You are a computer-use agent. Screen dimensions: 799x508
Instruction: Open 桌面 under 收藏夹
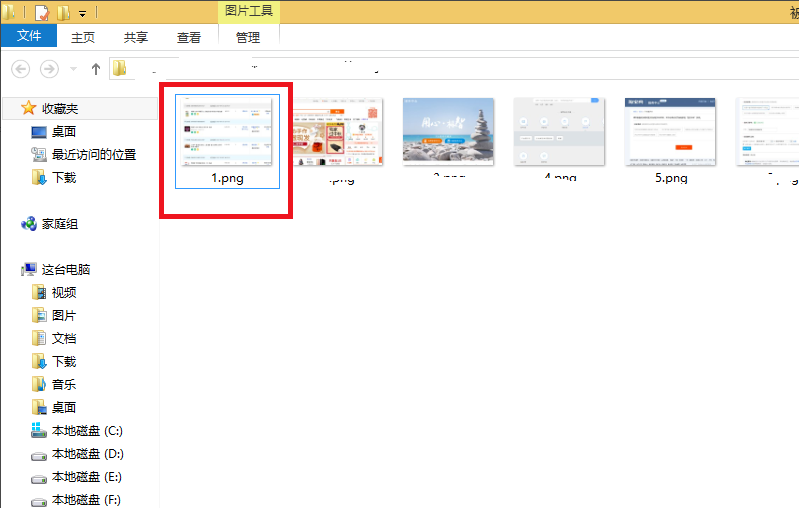[x=64, y=131]
